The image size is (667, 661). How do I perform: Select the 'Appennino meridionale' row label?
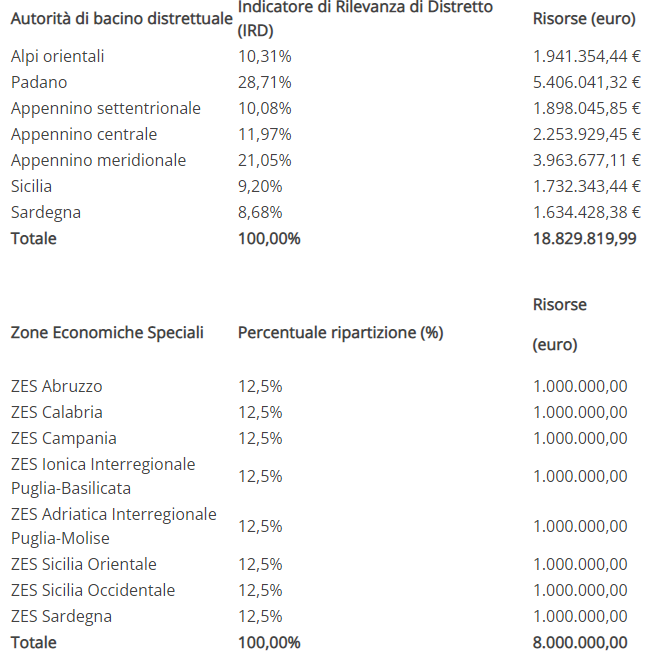click(98, 160)
